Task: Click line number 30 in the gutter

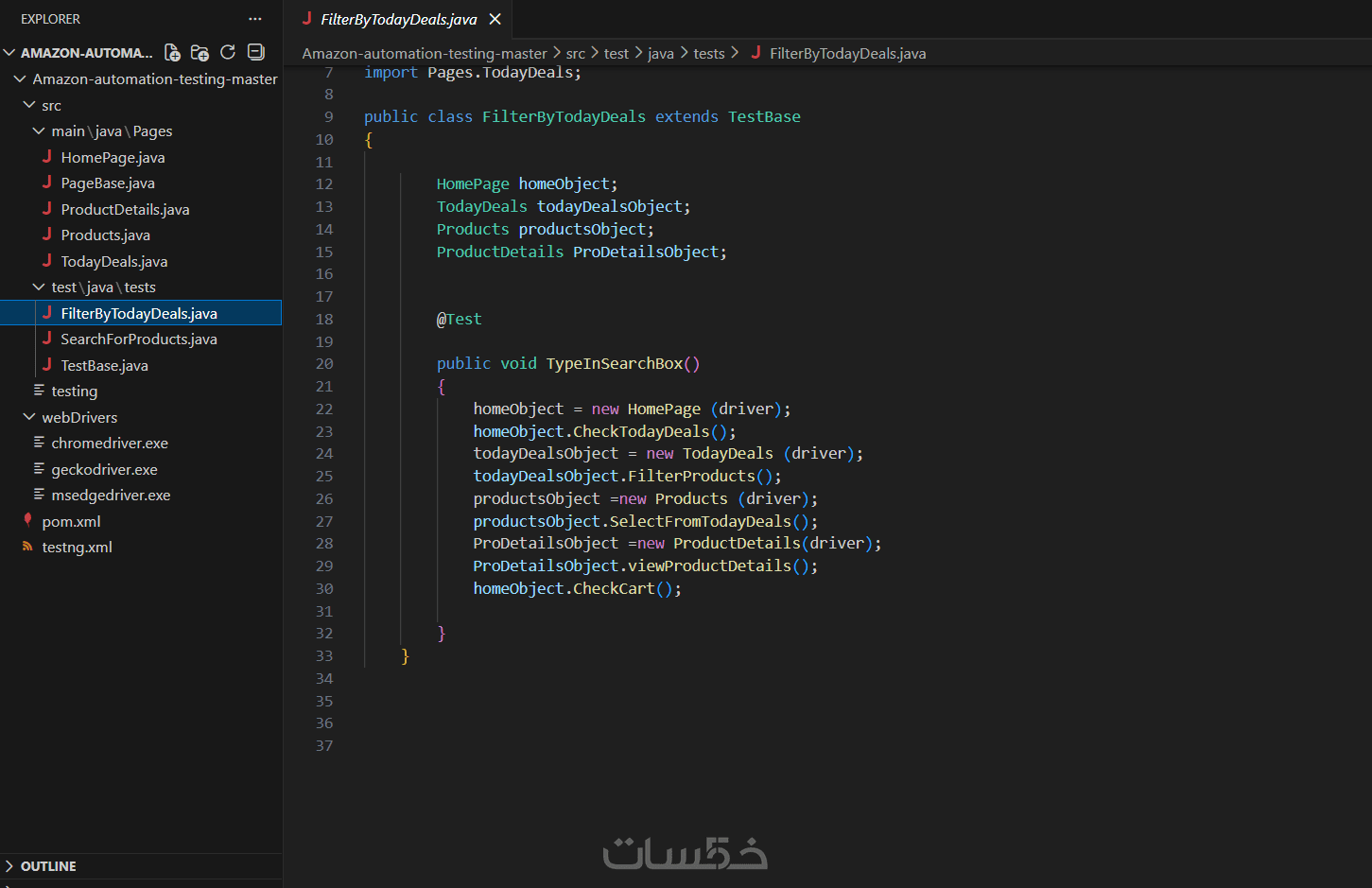Action: (x=324, y=589)
